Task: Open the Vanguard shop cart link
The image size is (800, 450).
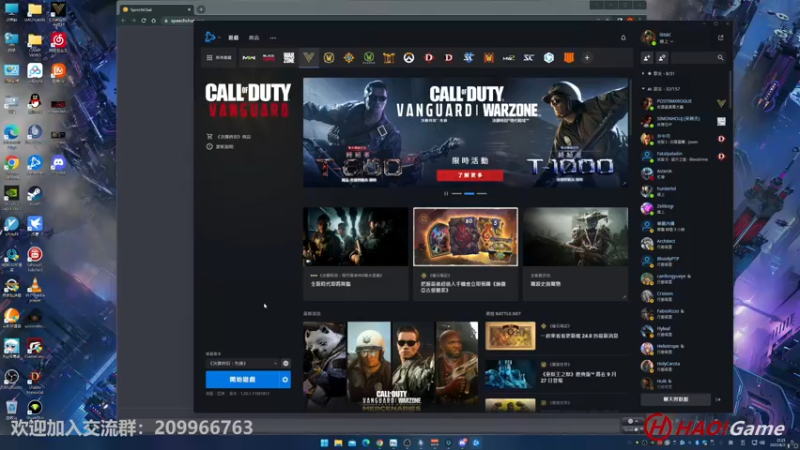Action: [x=229, y=137]
